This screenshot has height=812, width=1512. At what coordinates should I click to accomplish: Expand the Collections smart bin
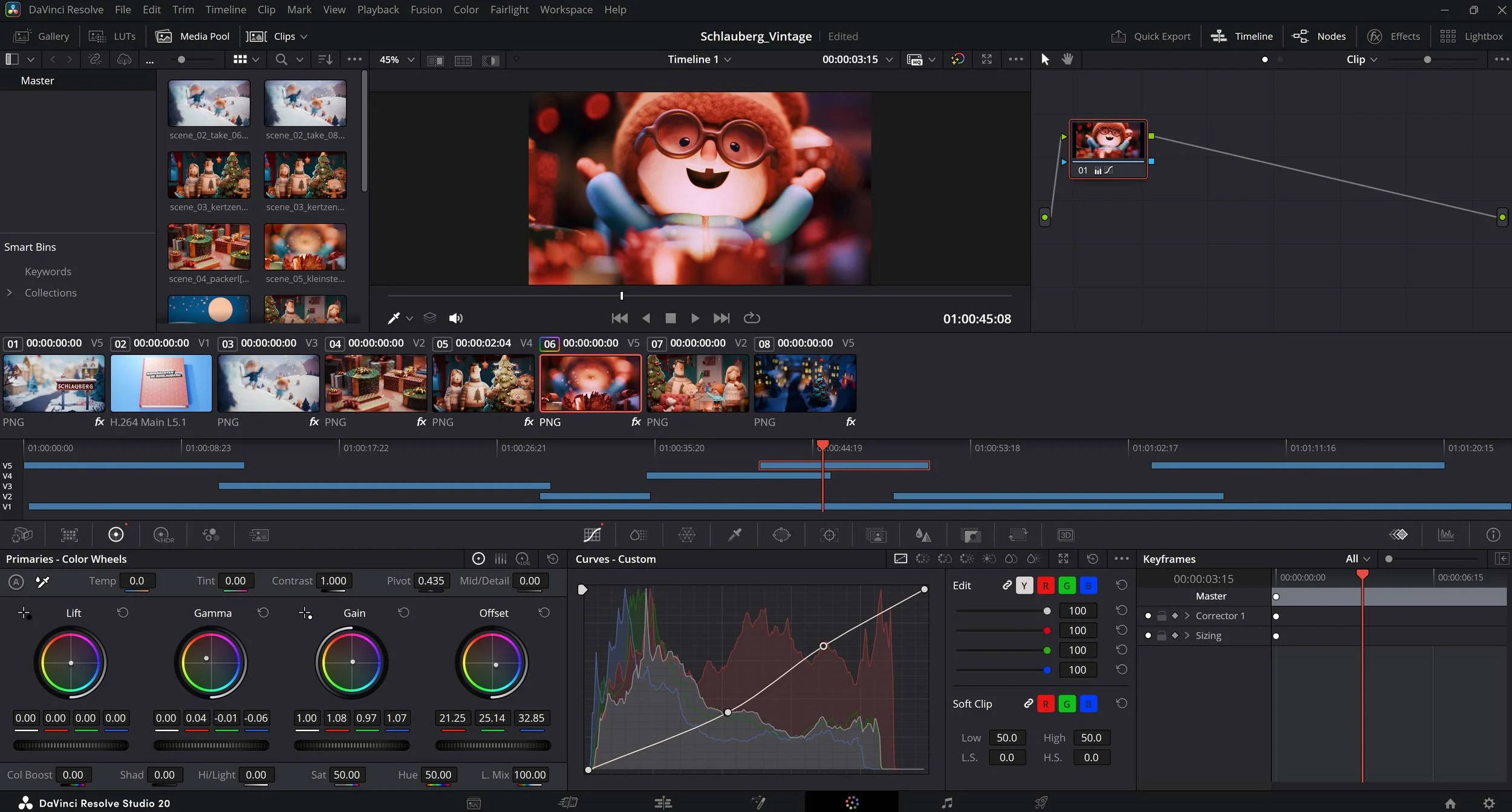[x=10, y=293]
